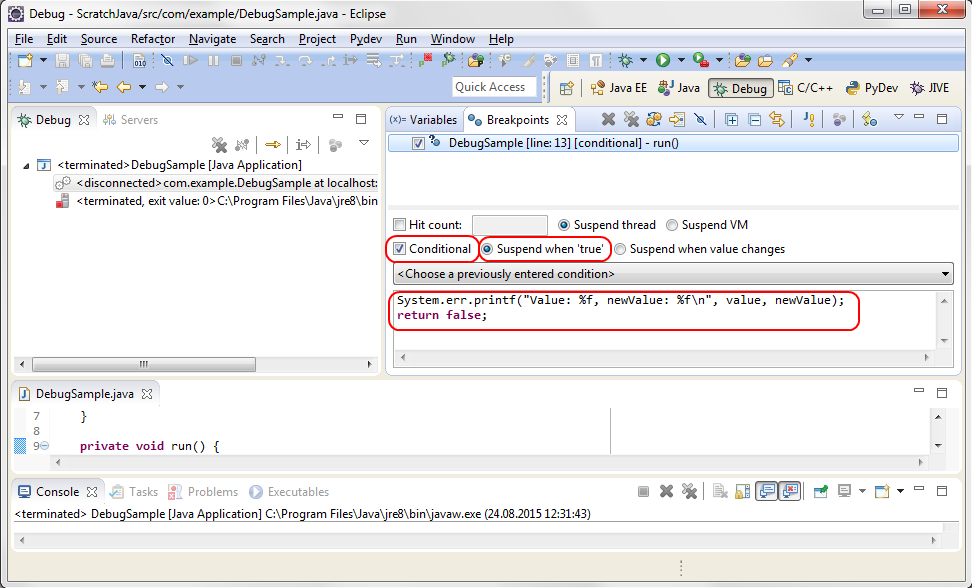
Task: Open the dropdown arrow next to the New icon
Action: click(43, 60)
